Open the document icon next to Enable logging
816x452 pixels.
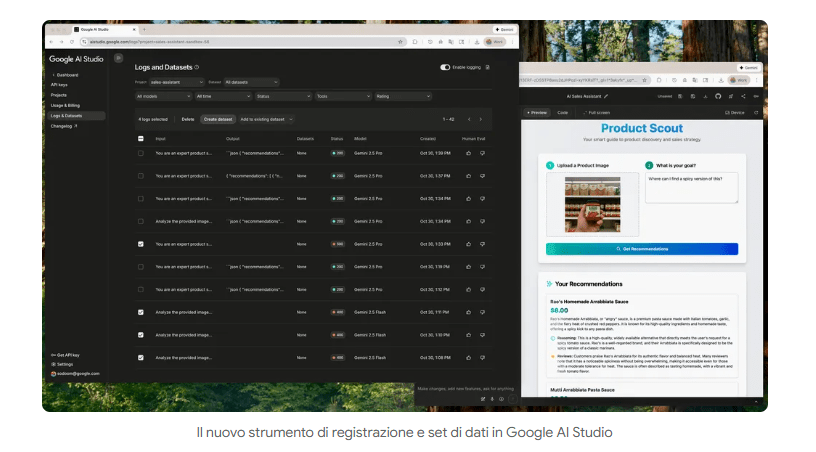[x=488, y=67]
